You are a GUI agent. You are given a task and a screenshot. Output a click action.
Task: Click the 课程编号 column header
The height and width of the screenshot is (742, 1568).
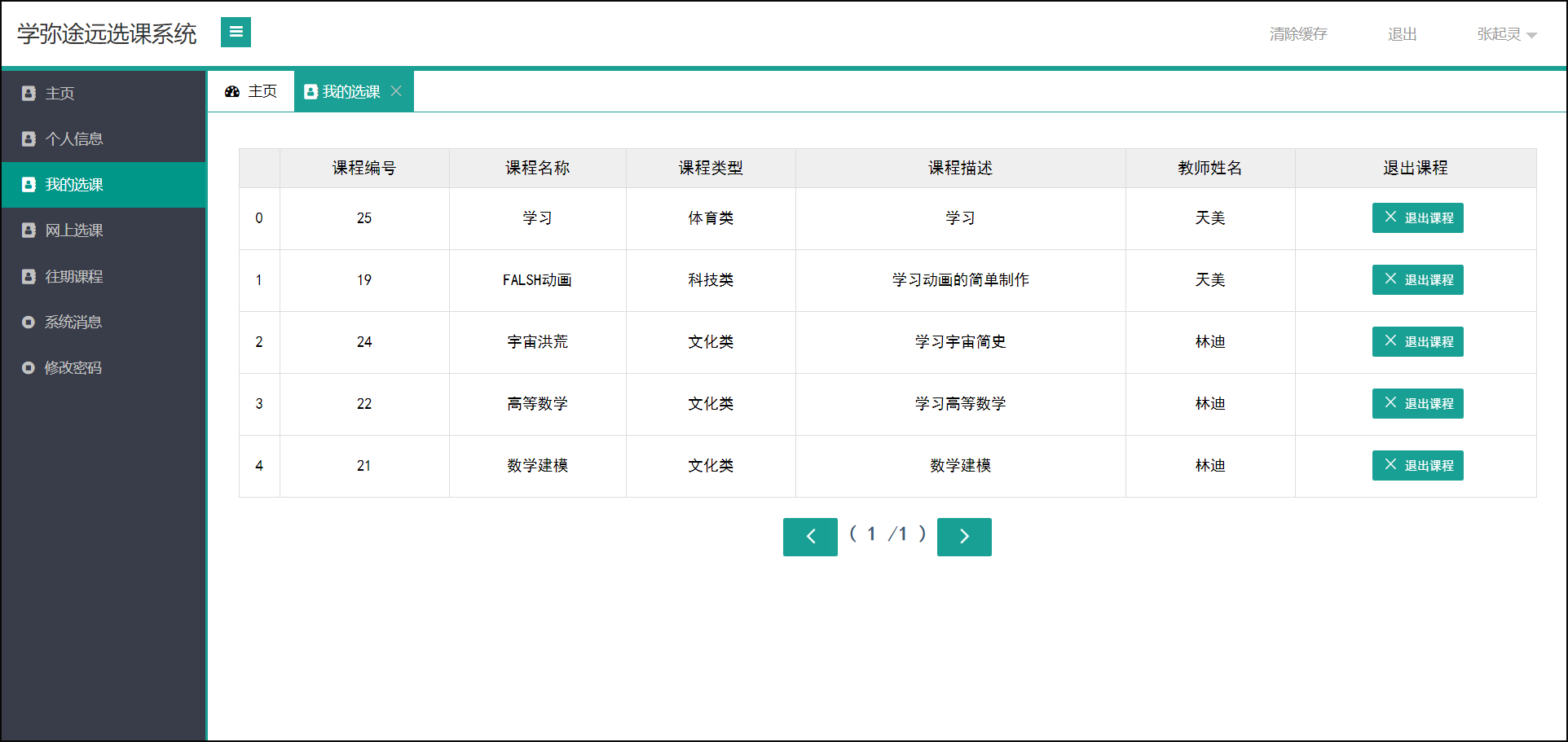tap(363, 168)
